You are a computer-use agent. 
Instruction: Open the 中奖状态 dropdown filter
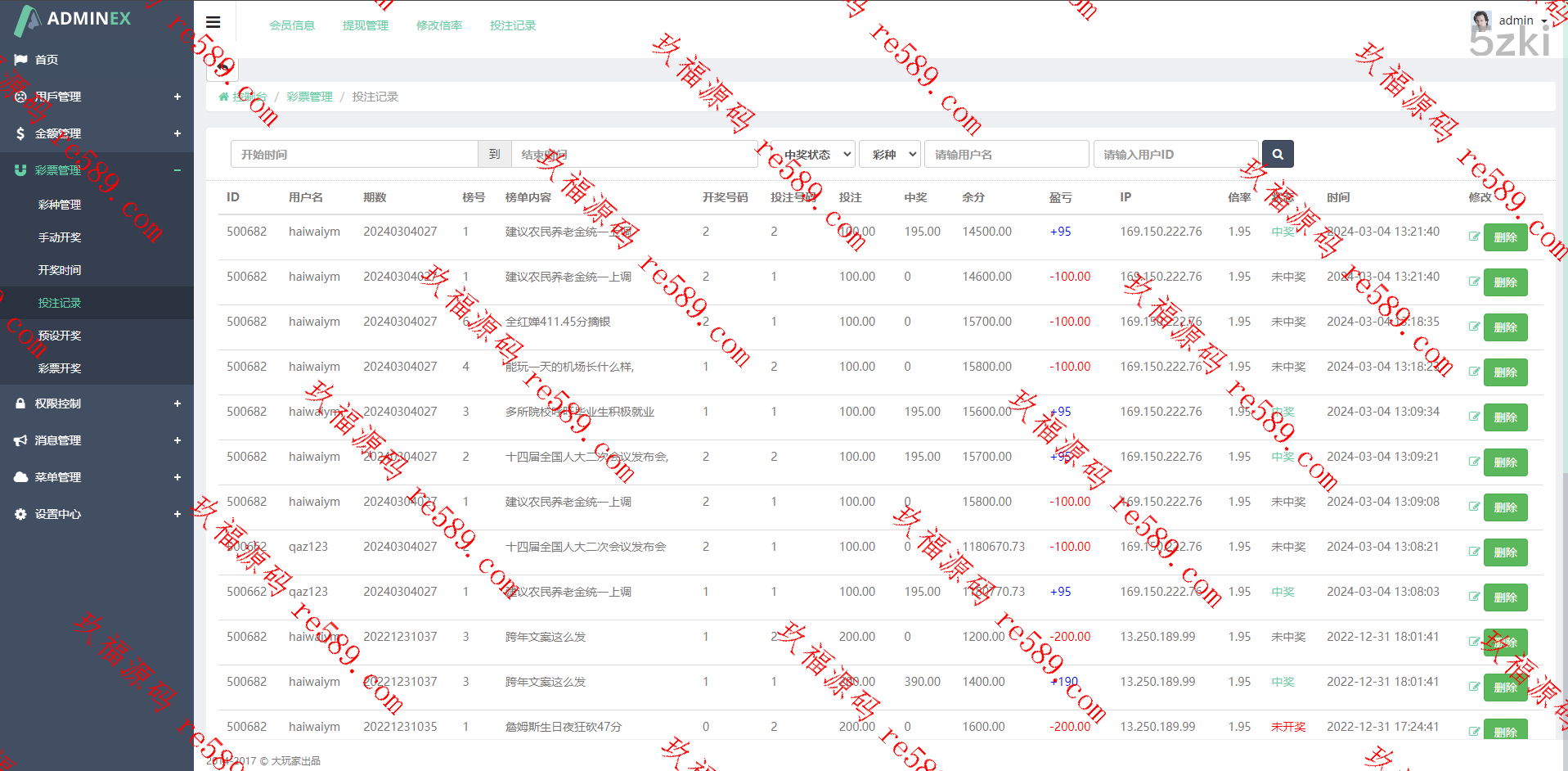(815, 154)
